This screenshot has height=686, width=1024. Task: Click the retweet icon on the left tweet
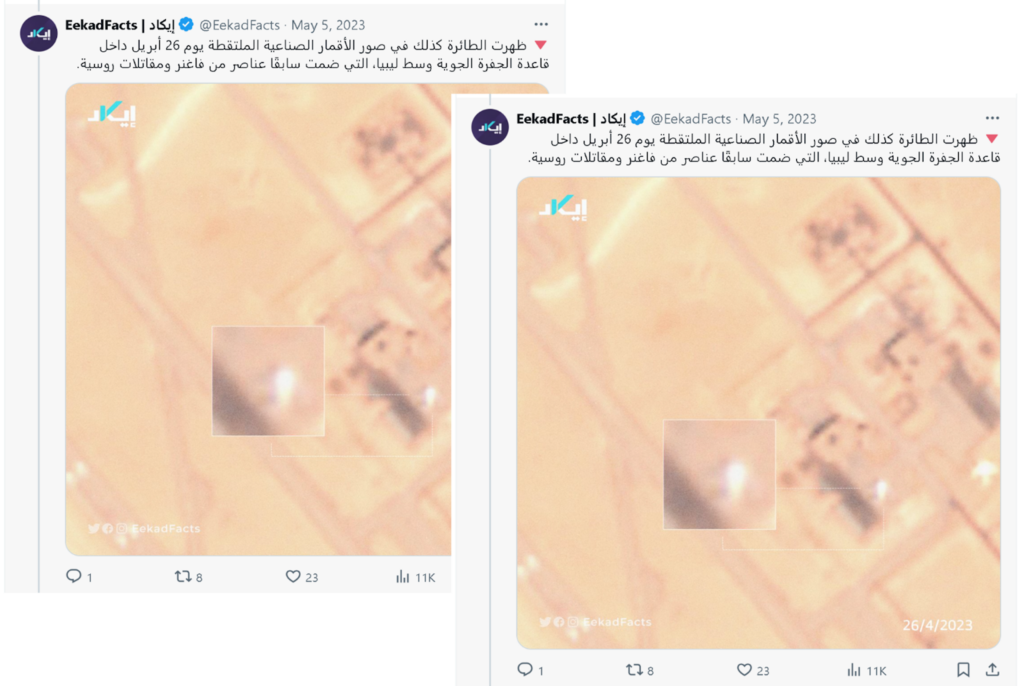(x=183, y=576)
